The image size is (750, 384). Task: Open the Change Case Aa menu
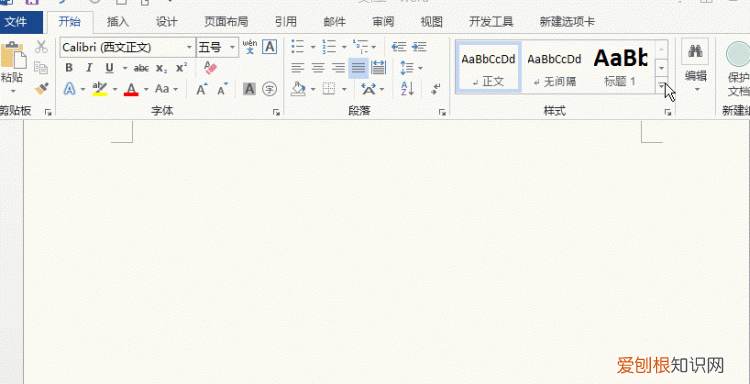click(166, 89)
